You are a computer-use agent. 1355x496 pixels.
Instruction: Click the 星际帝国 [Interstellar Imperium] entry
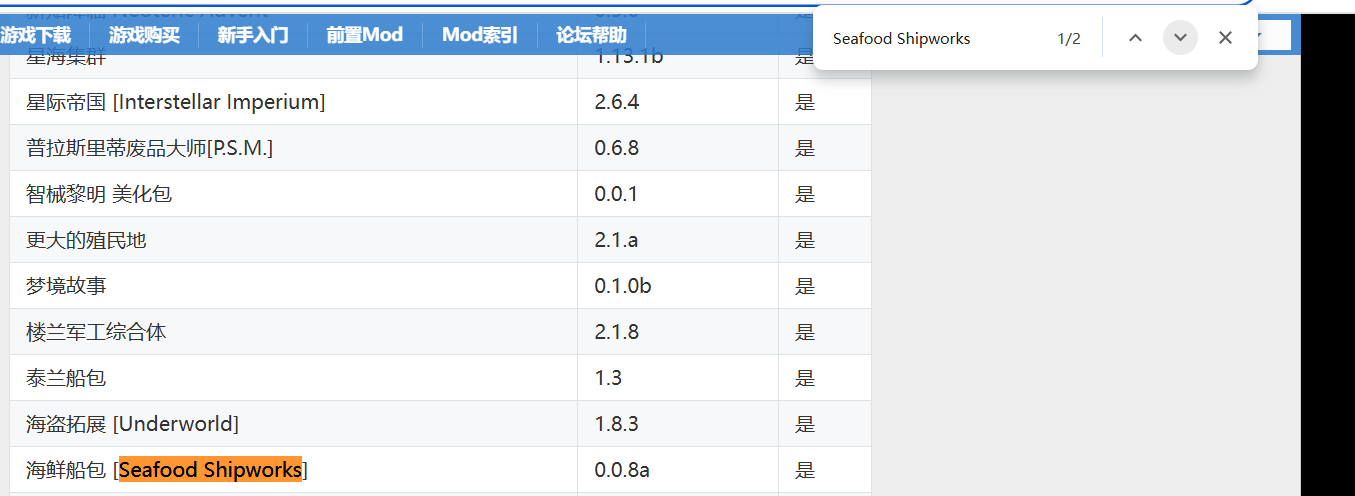coord(176,102)
